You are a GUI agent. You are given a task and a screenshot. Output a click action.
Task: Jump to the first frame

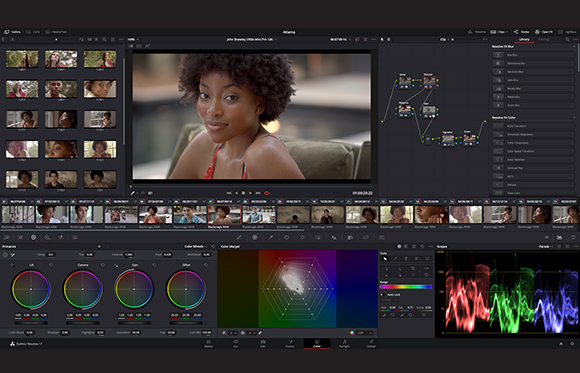229,193
